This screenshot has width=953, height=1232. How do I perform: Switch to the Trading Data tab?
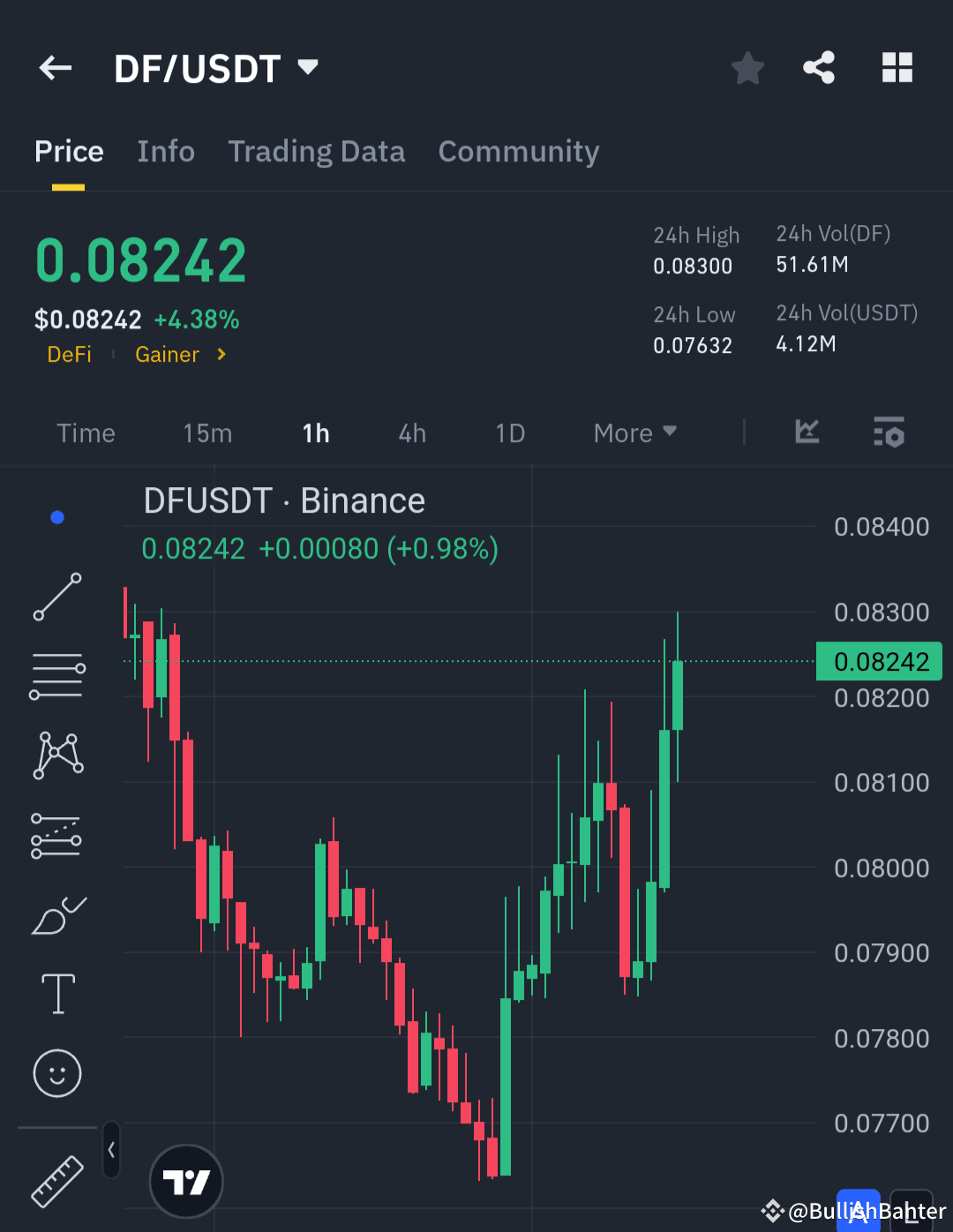[x=316, y=151]
